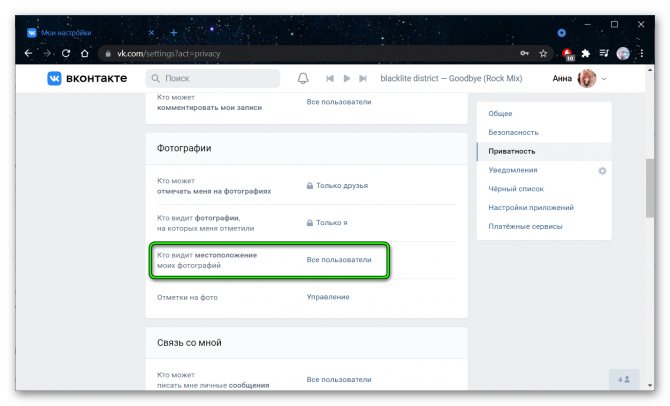Expand the profile dropdown chevron next to Анна

(604, 79)
